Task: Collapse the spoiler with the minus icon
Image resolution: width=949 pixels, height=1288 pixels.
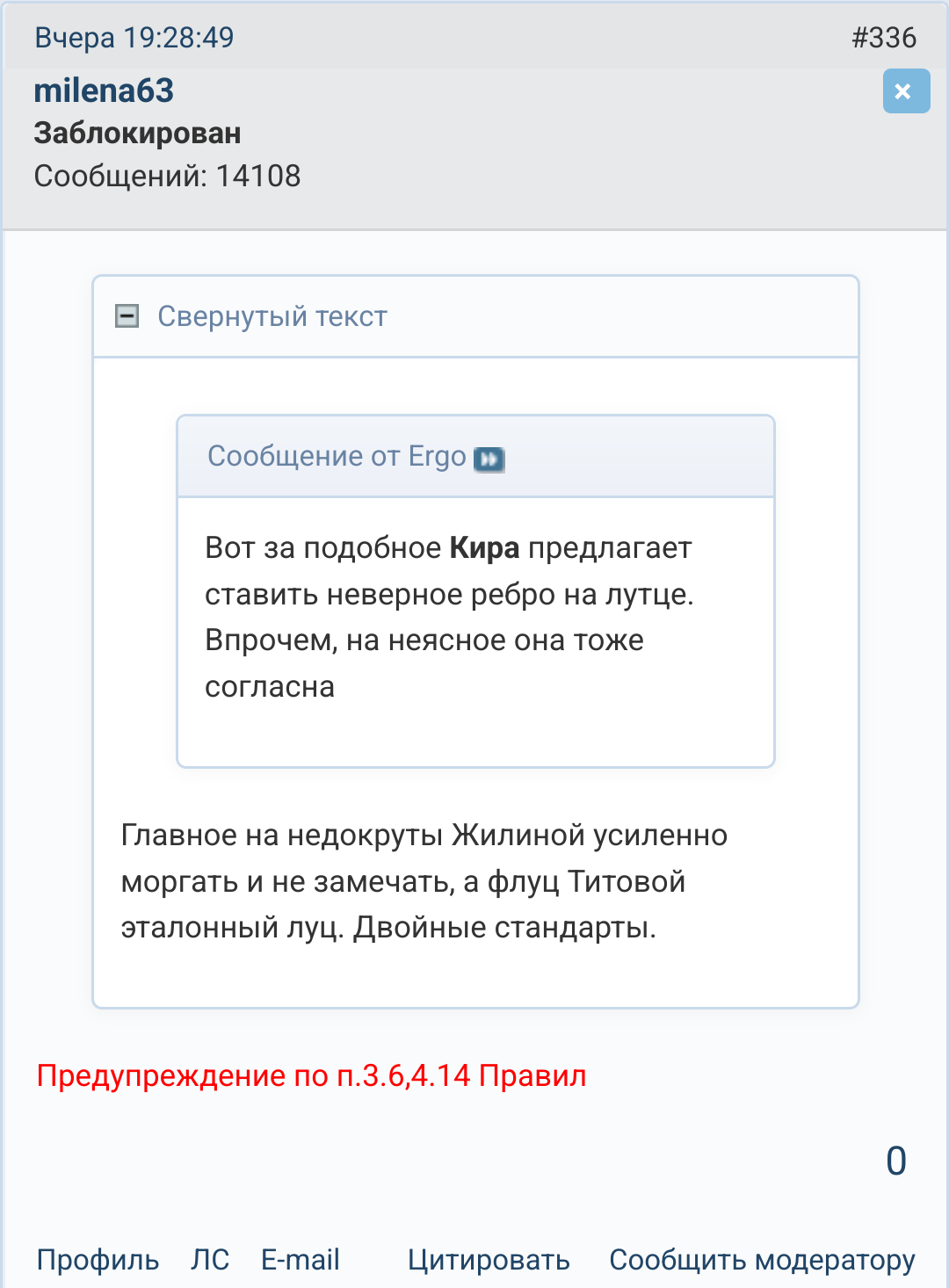Action: [127, 316]
